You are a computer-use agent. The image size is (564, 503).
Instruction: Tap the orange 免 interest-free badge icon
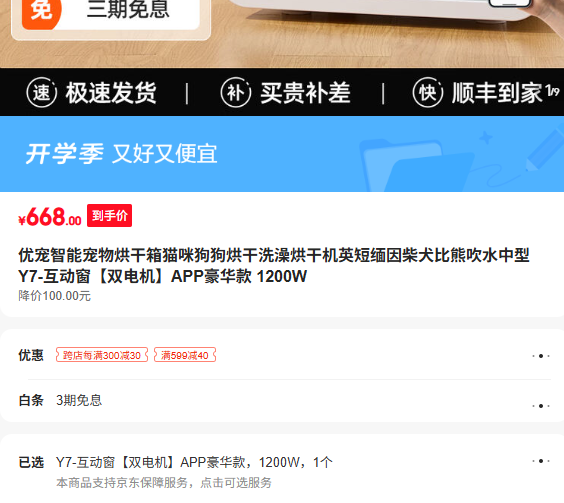coord(41,13)
